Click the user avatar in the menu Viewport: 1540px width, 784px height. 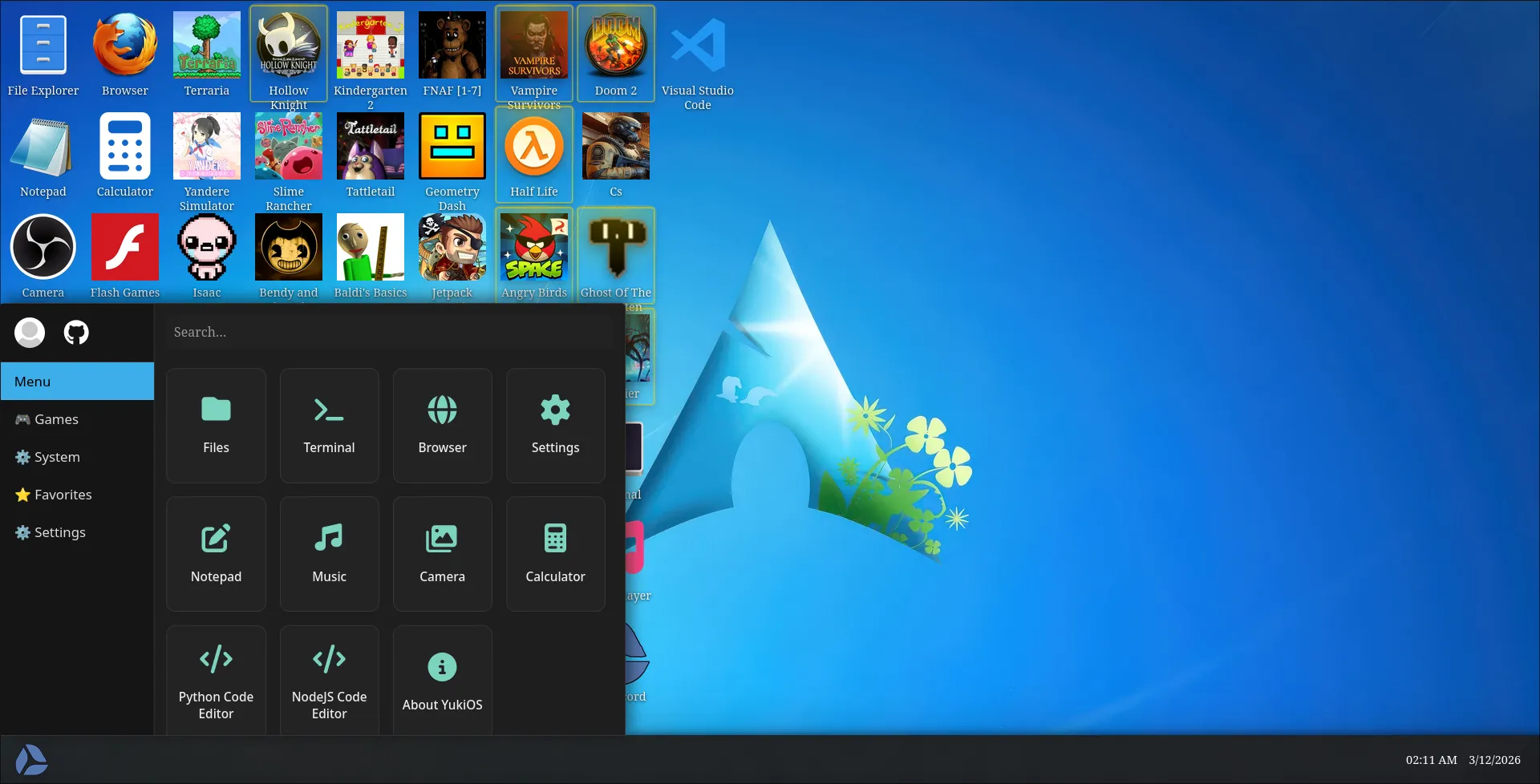pyautogui.click(x=30, y=332)
